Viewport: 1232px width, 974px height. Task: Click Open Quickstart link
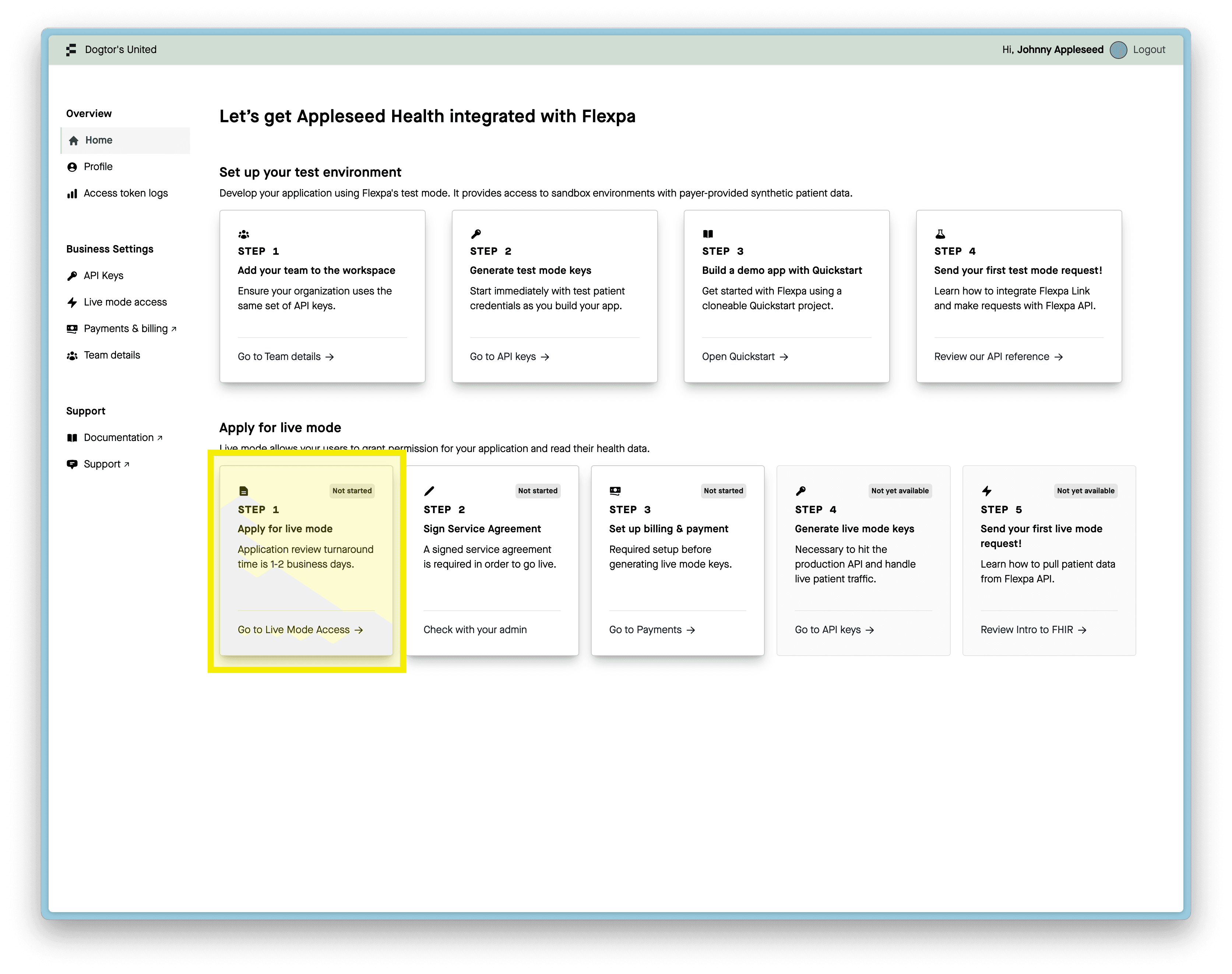point(745,357)
